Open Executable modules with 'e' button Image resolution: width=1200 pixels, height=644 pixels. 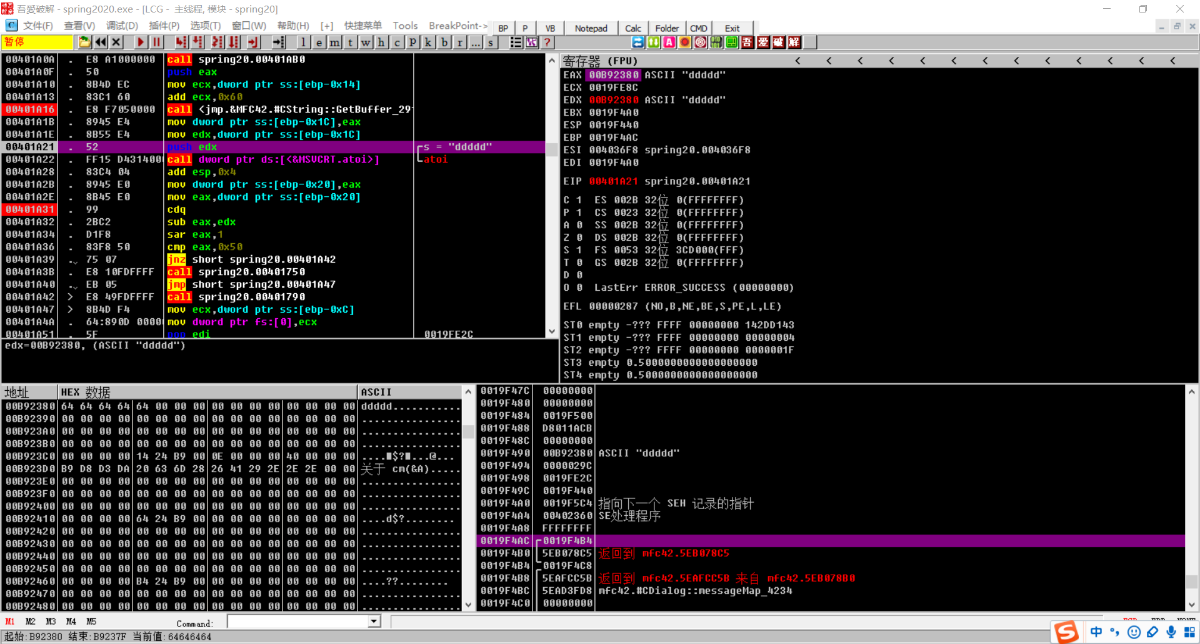pos(319,42)
